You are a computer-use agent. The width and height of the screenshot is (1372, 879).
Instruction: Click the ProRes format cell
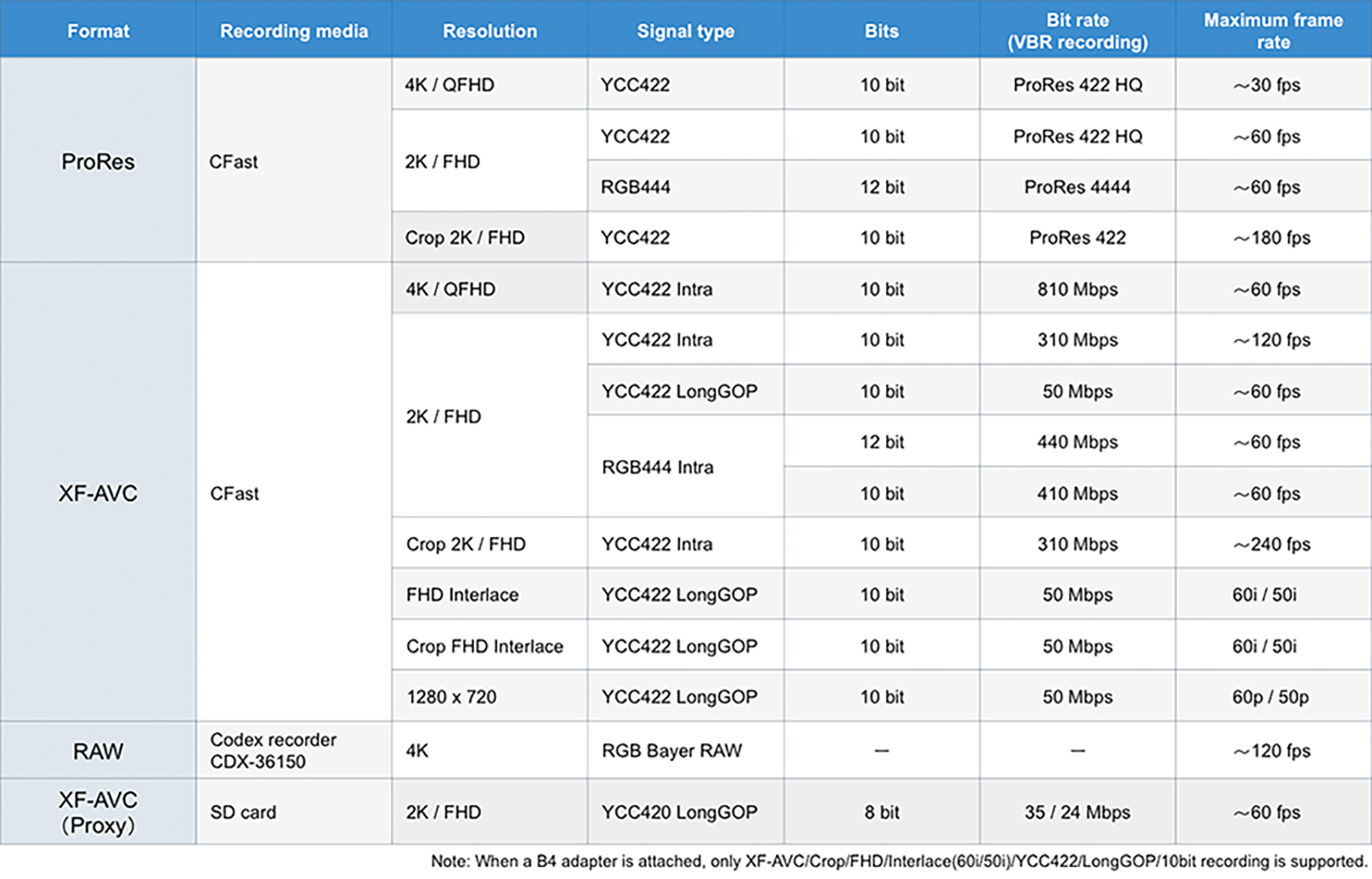[98, 161]
